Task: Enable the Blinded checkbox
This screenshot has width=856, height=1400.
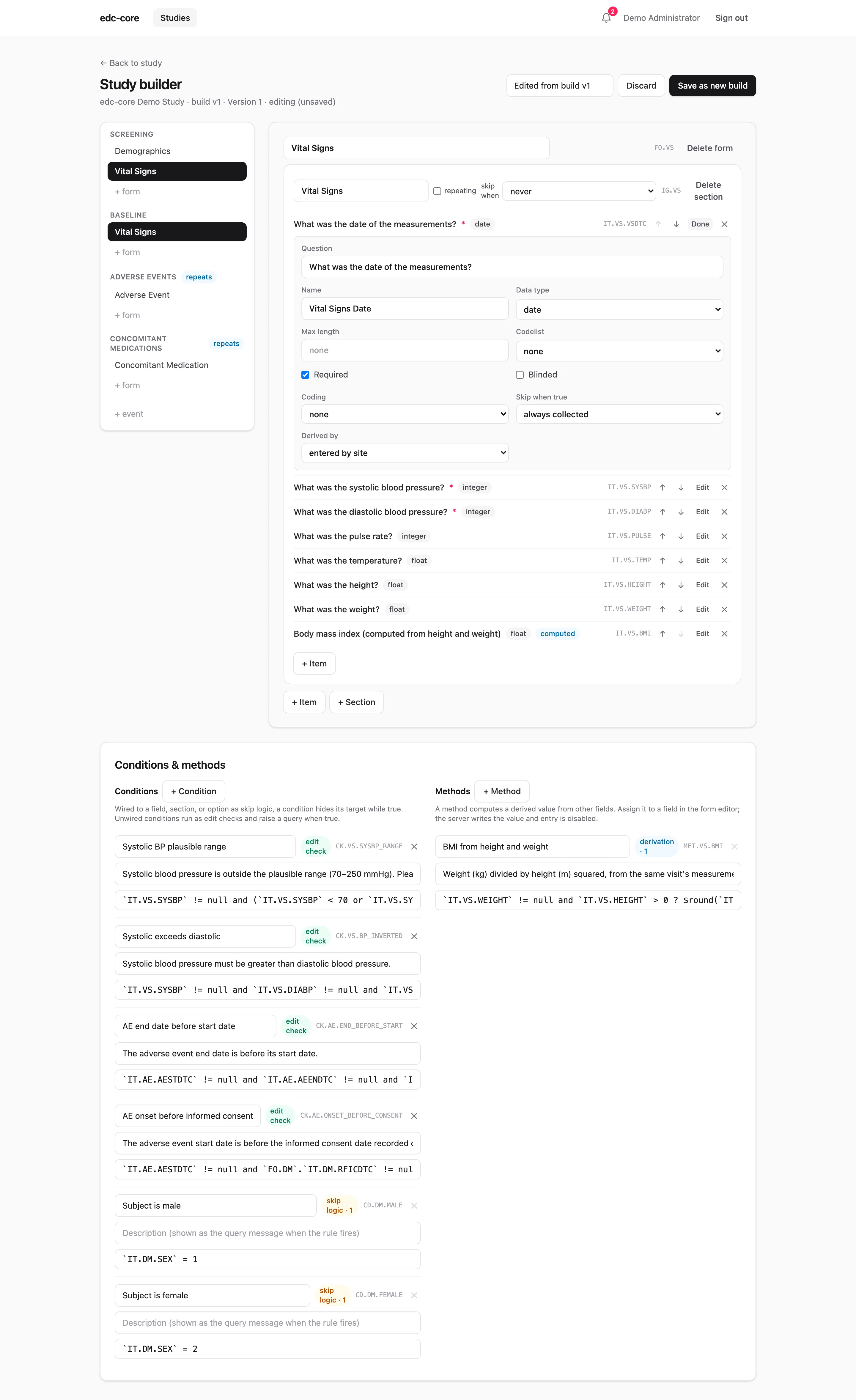Action: (520, 375)
